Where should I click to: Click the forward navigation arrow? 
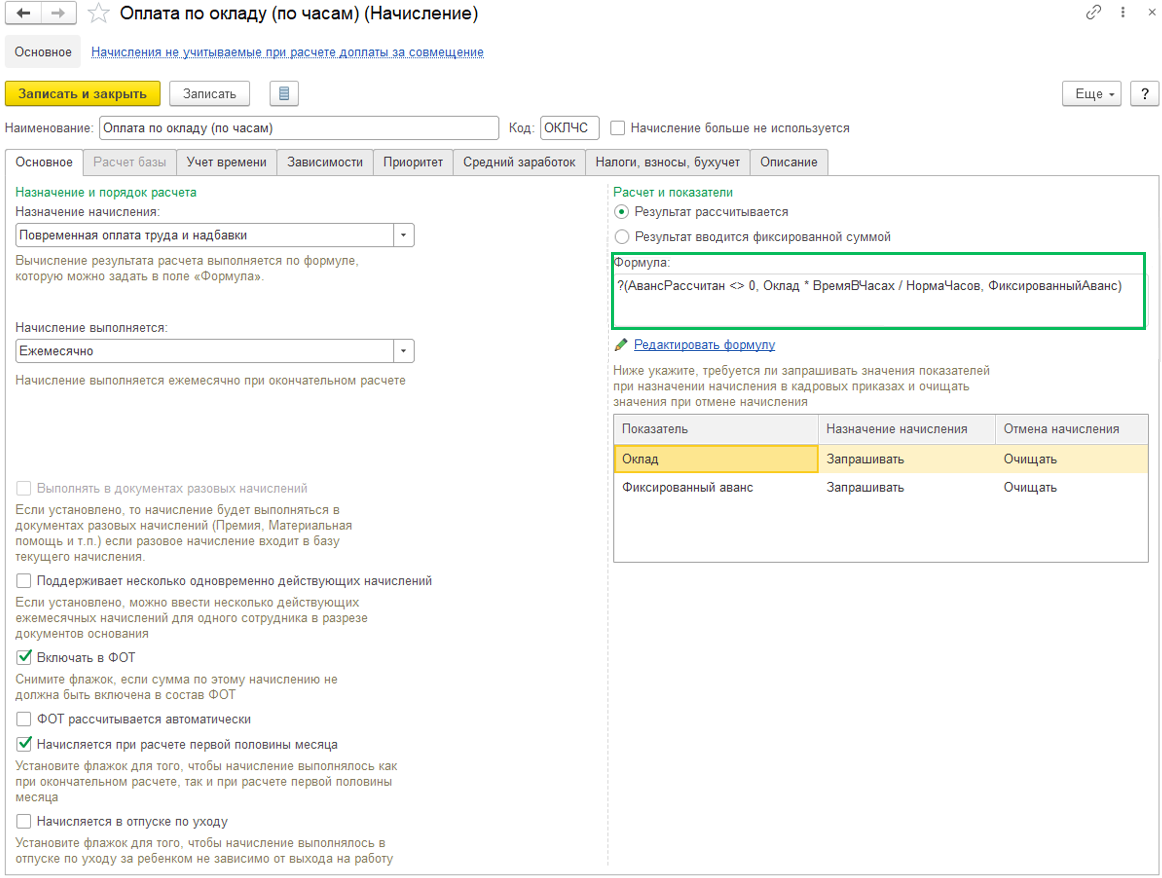(59, 14)
